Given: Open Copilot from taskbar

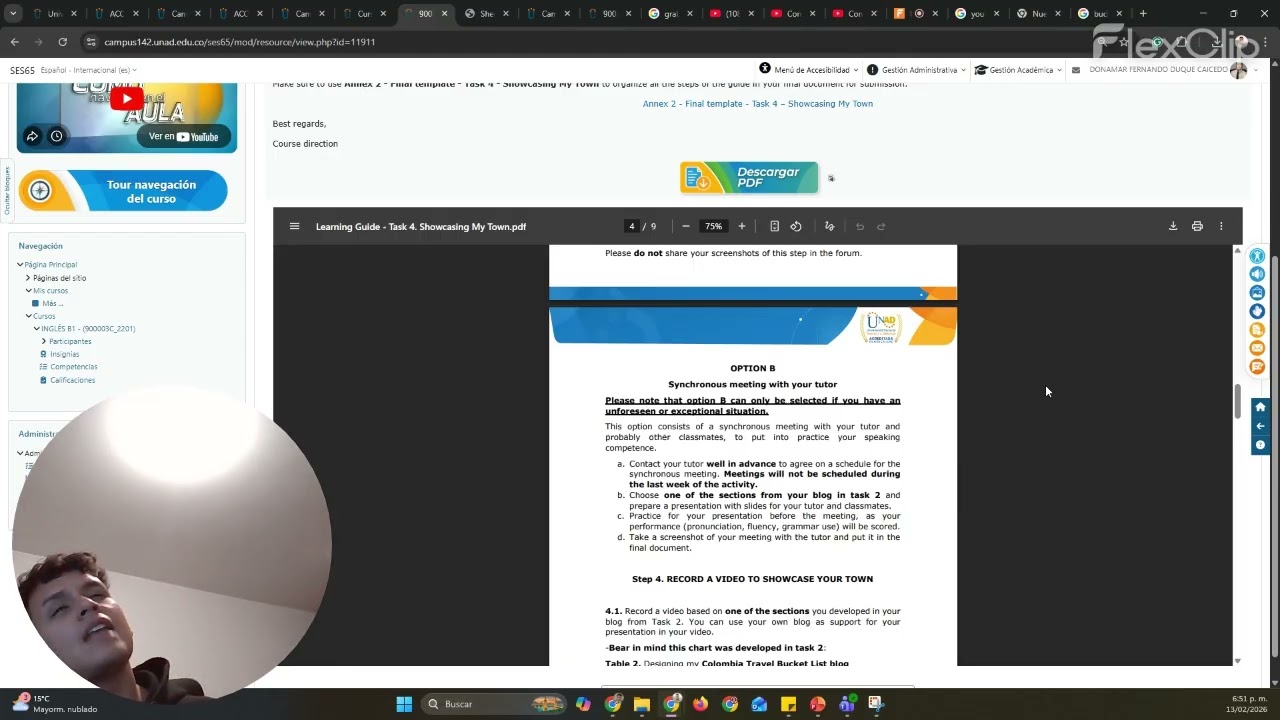Looking at the screenshot, I should 583,704.
